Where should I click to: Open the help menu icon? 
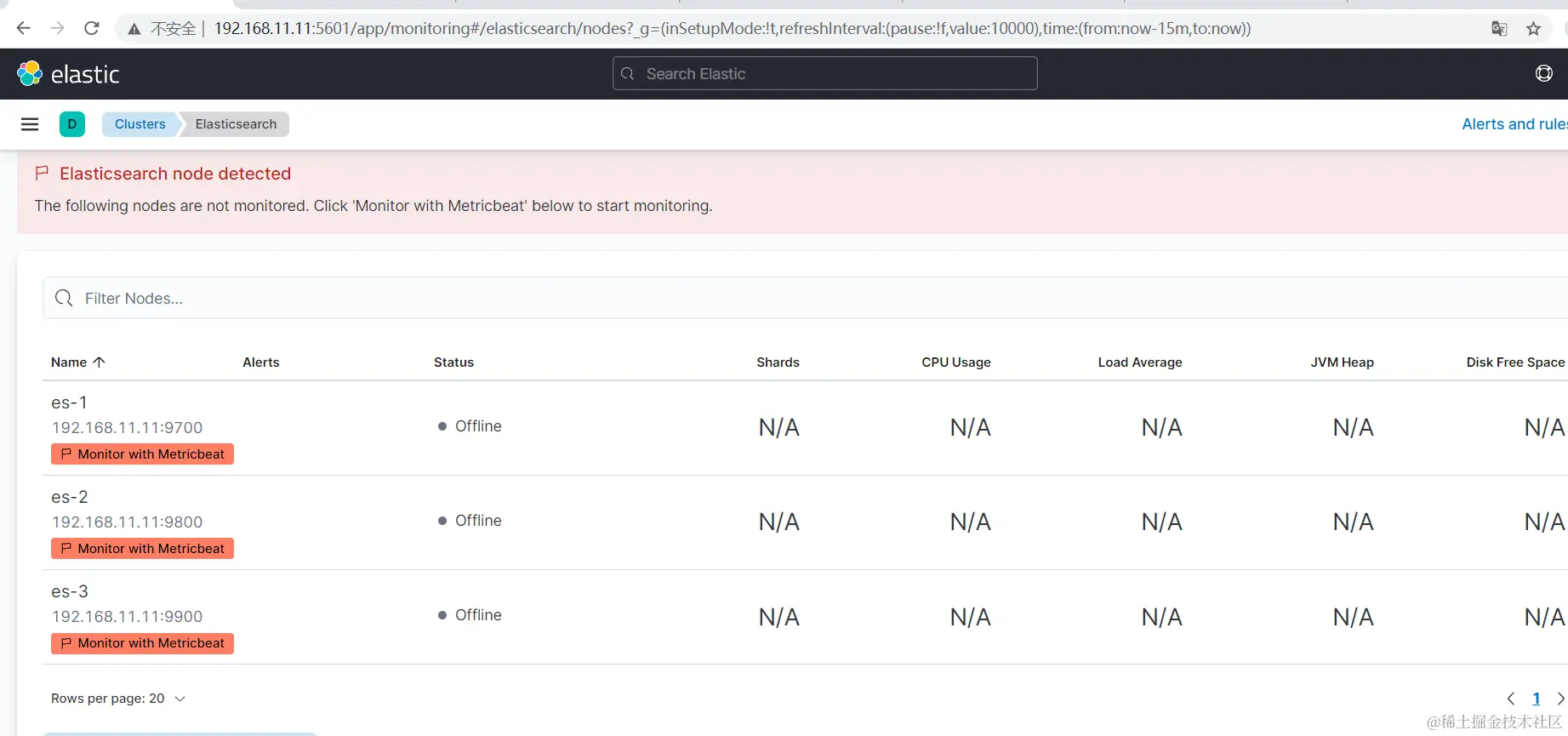(x=1543, y=73)
